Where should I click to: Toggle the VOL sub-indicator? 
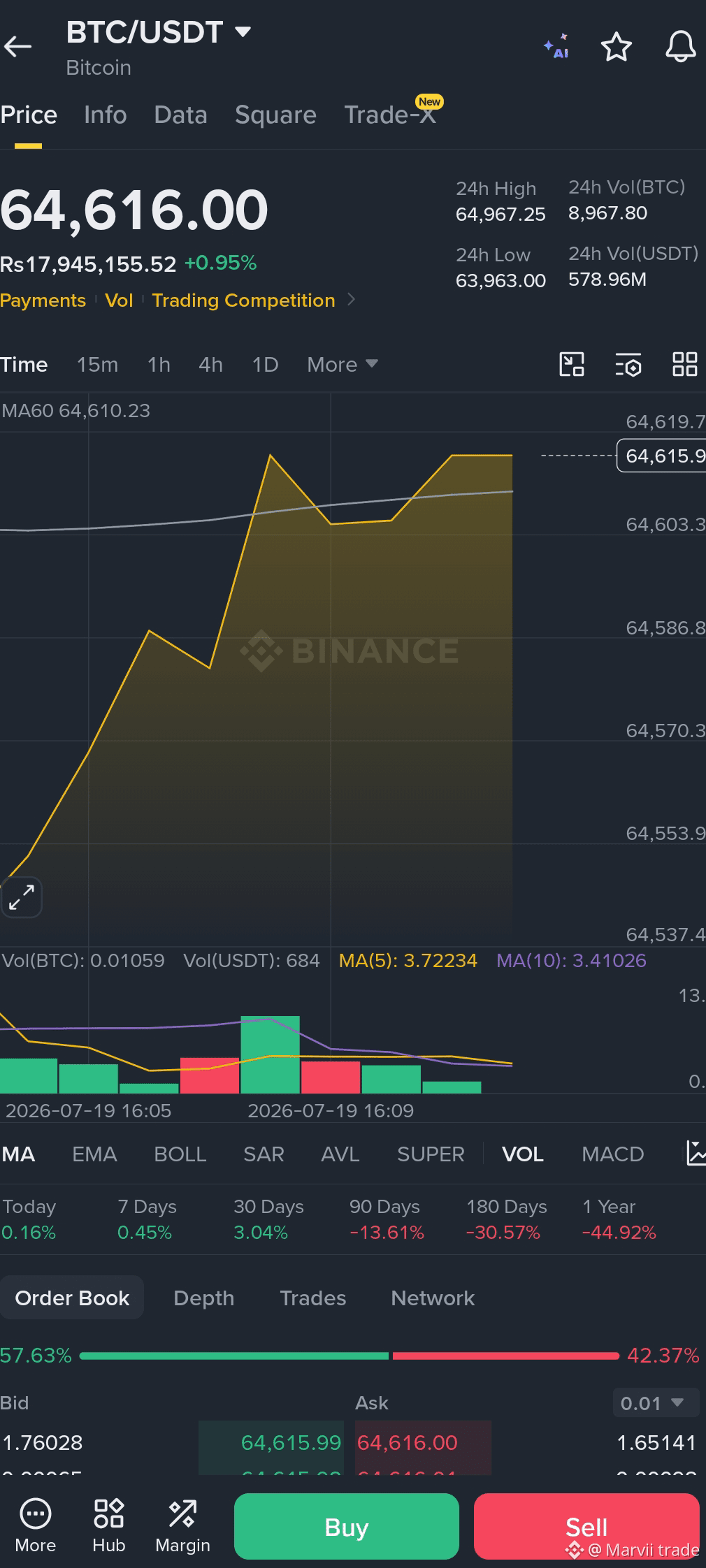click(x=522, y=1154)
